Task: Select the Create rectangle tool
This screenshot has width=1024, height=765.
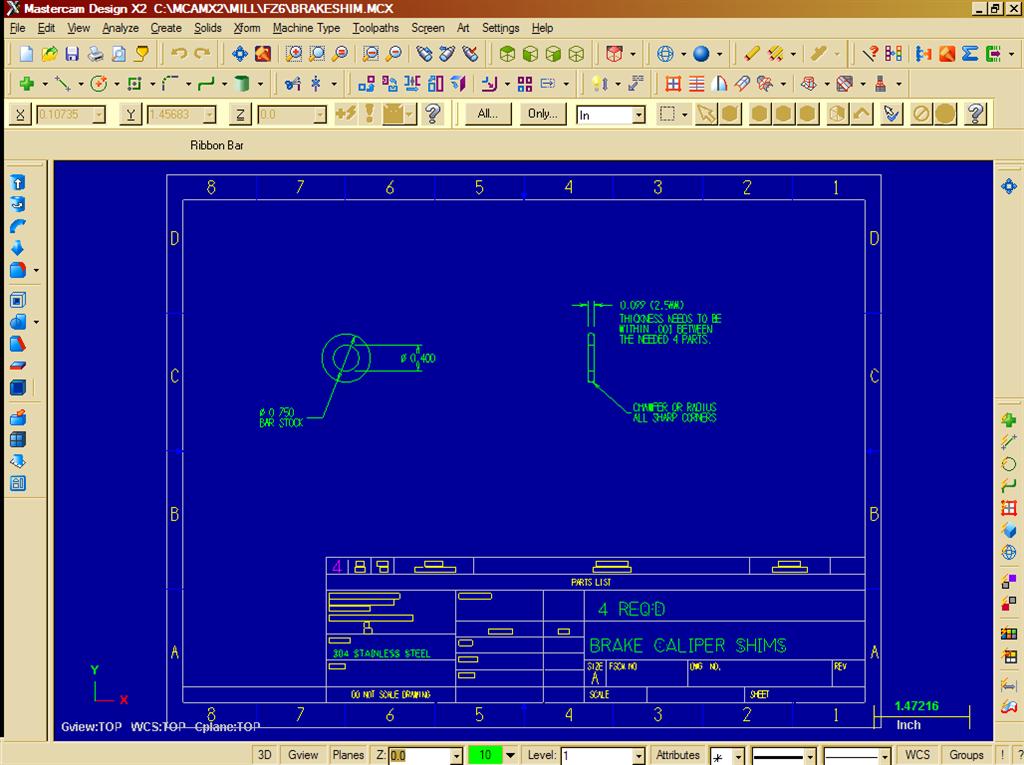Action: click(135, 84)
